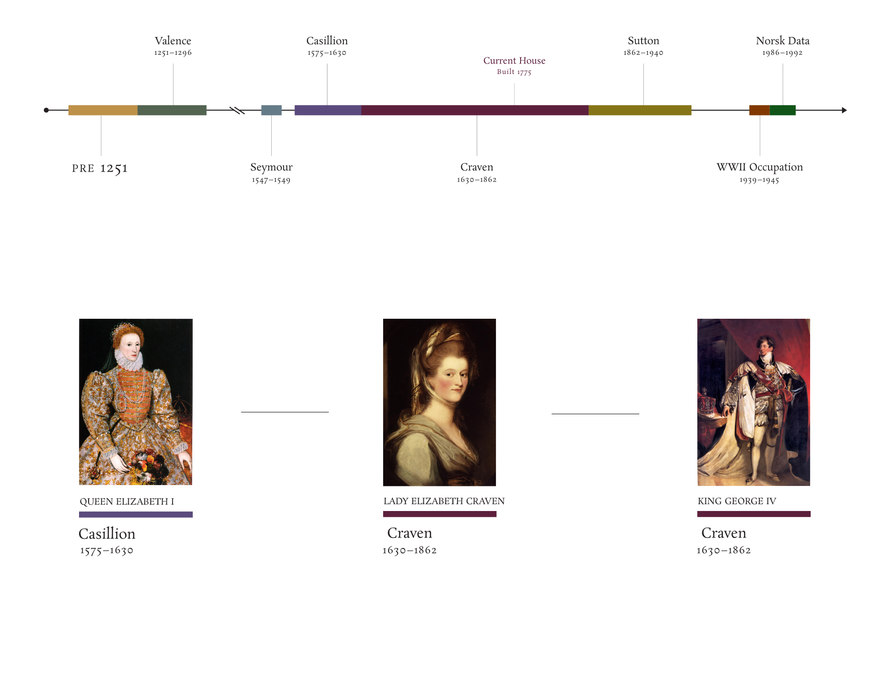Click the timeline break slash marks

[x=237, y=110]
